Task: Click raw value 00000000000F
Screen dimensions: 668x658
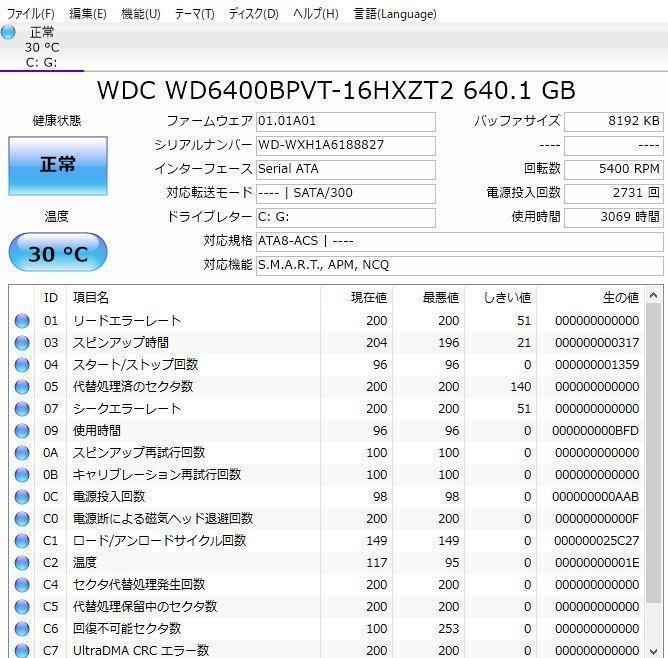Action: [597, 519]
